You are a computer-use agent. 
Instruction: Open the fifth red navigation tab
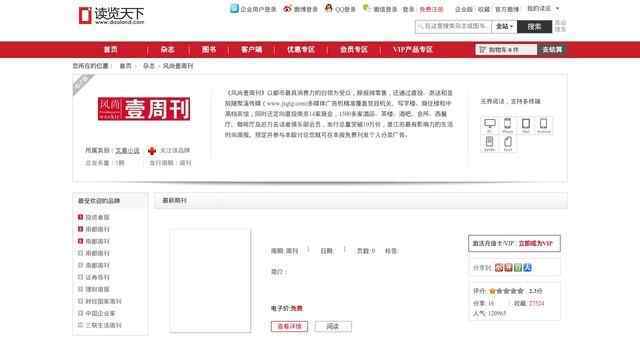(301, 50)
